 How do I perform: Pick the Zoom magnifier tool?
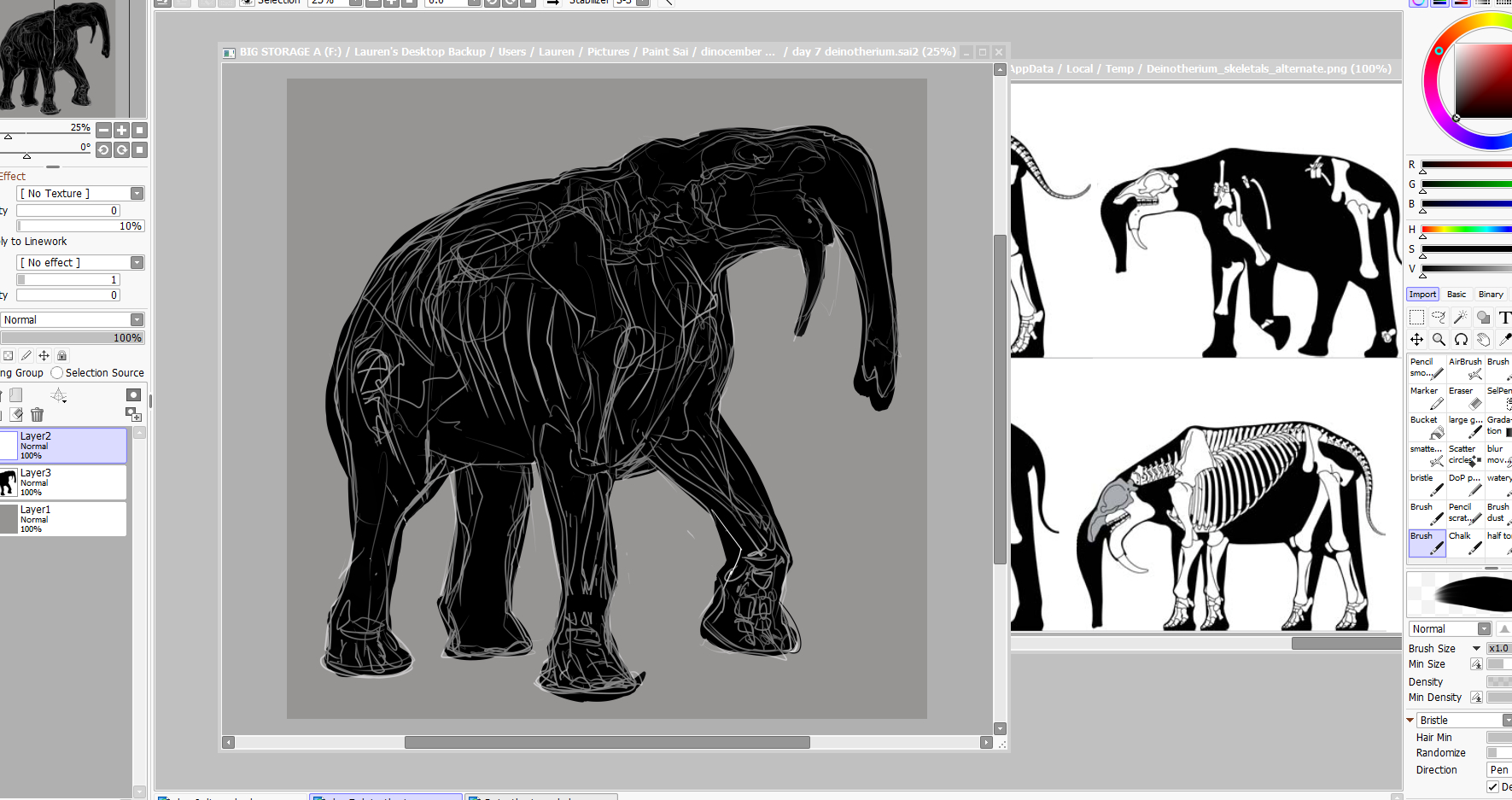click(1439, 340)
